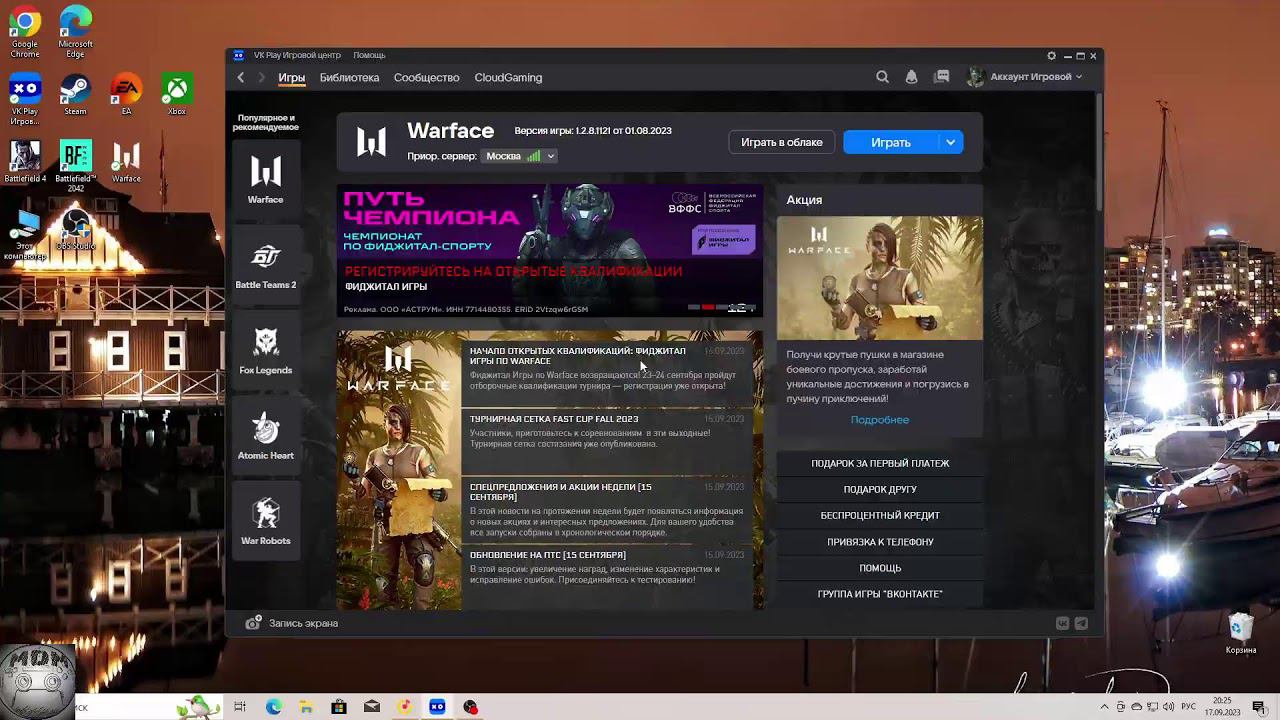1280x720 pixels.
Task: Open the Telegram icon in footer
Action: tap(1081, 623)
